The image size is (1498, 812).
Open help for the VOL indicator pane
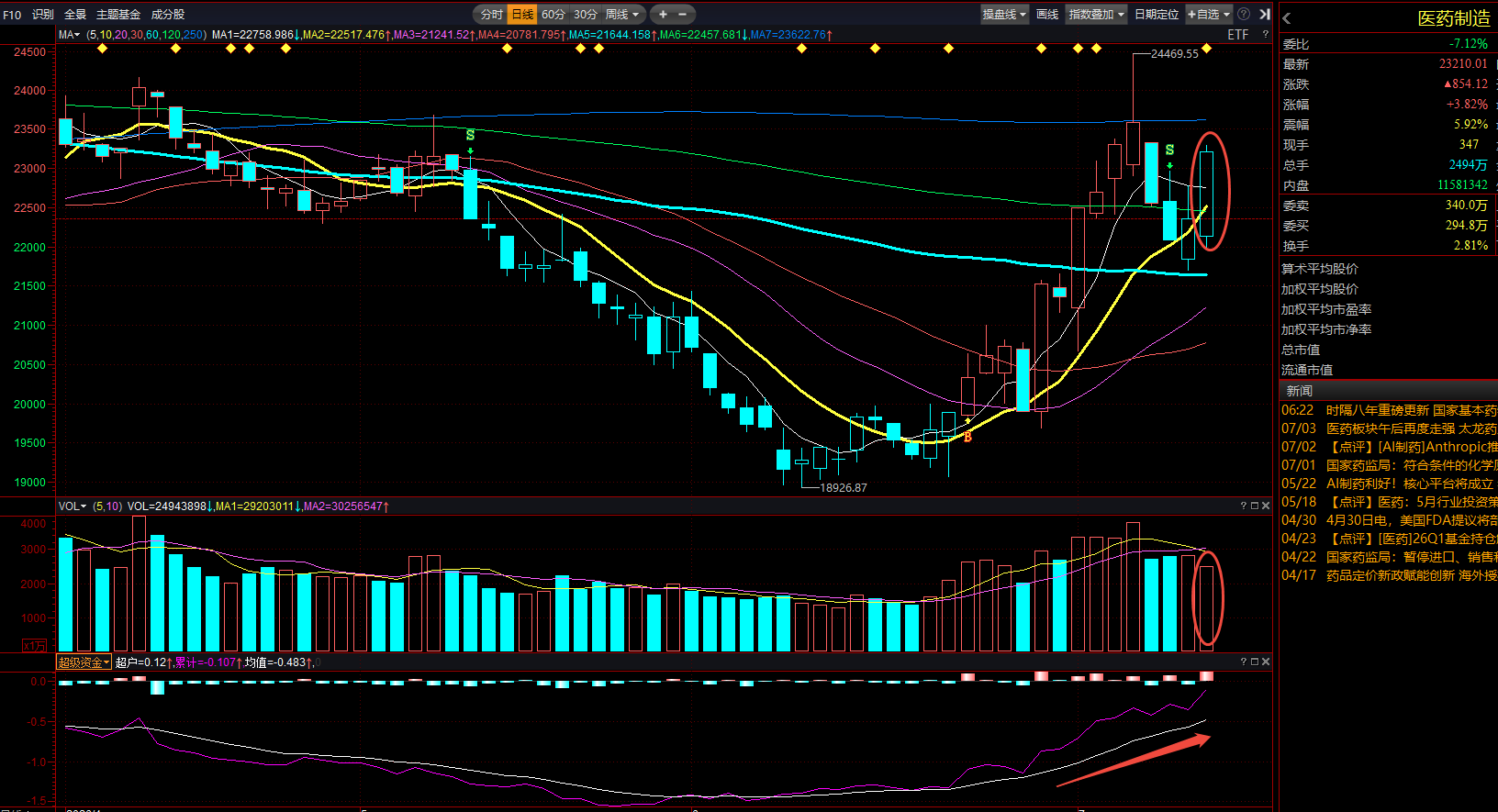click(x=1244, y=506)
